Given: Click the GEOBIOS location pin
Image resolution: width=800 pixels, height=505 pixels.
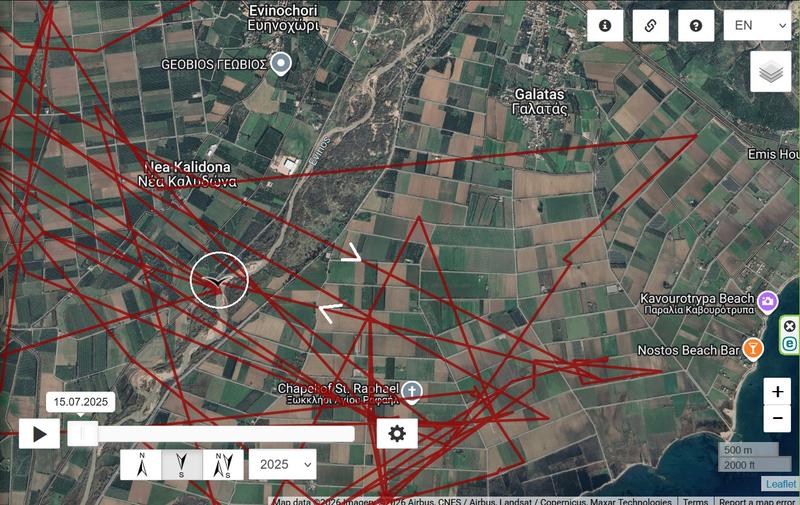Looking at the screenshot, I should (281, 64).
